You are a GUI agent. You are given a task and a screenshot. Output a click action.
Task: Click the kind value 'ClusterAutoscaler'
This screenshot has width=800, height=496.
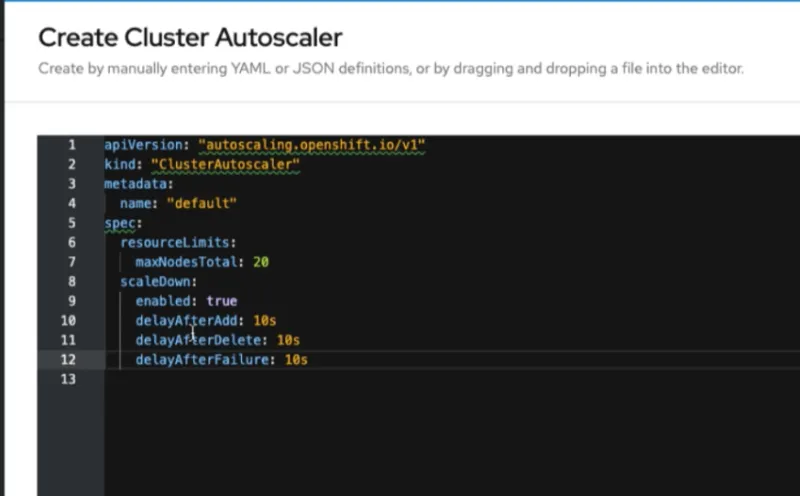(x=226, y=164)
